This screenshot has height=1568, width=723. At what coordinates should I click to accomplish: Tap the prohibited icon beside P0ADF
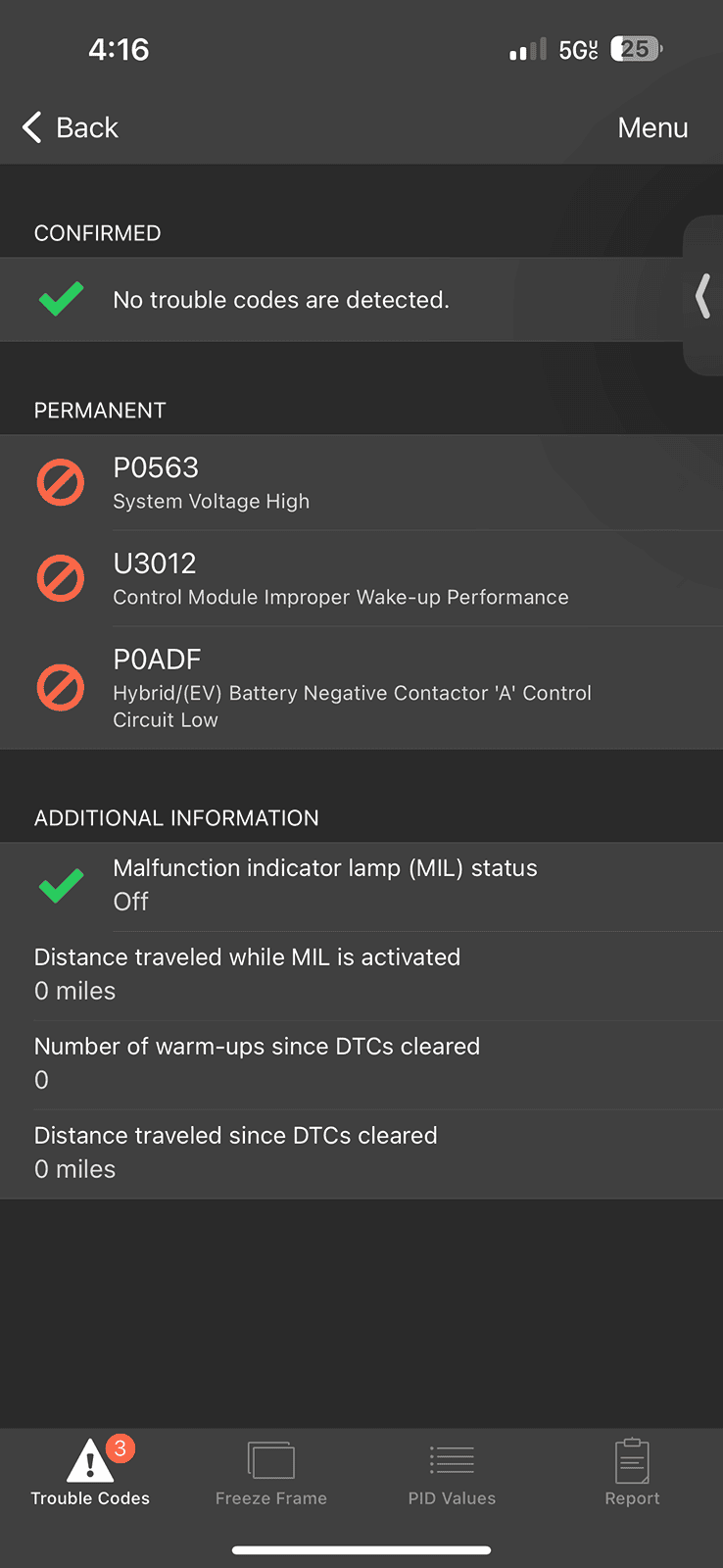coord(61,687)
